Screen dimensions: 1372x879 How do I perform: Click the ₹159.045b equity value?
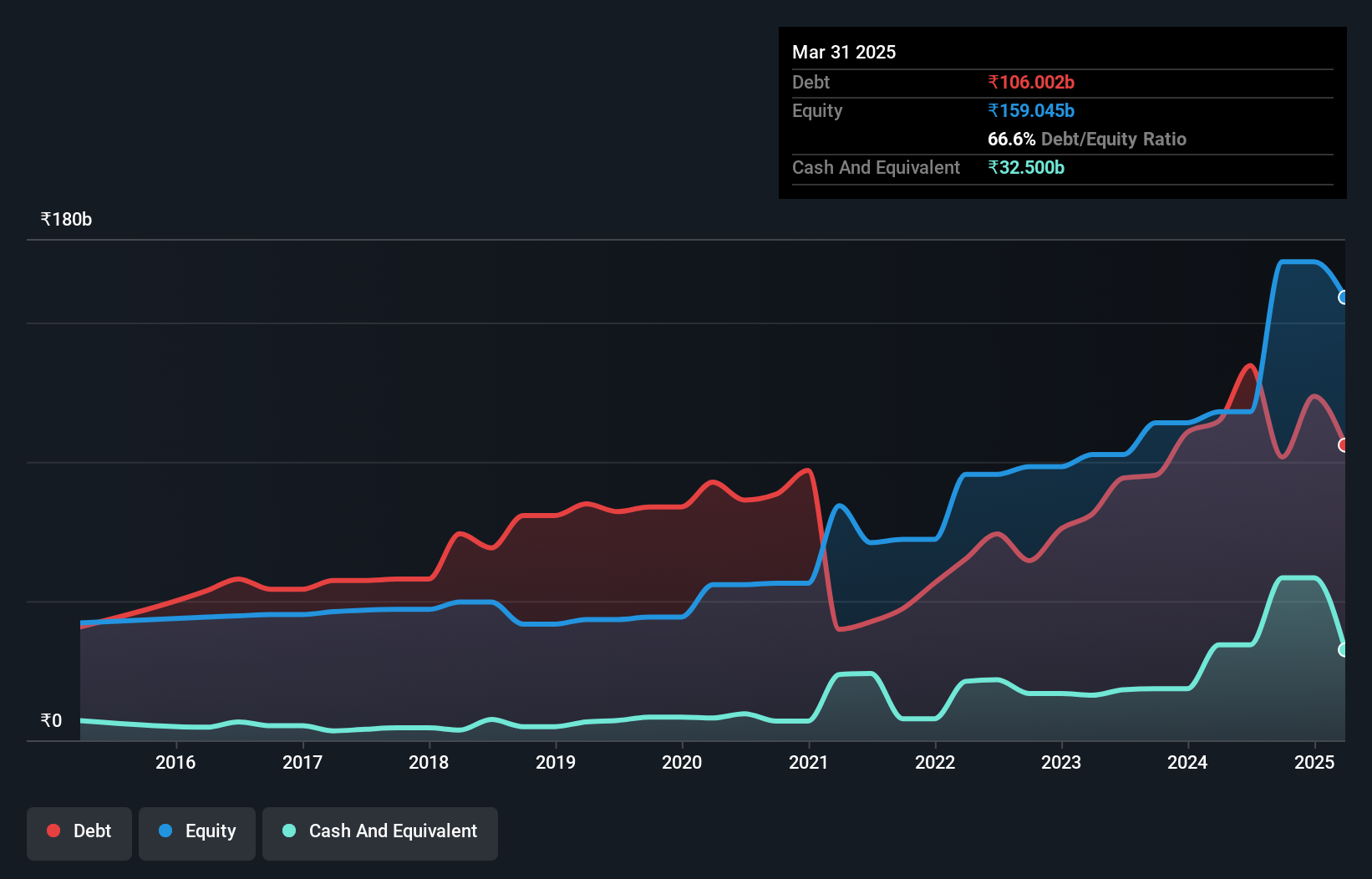(1031, 110)
